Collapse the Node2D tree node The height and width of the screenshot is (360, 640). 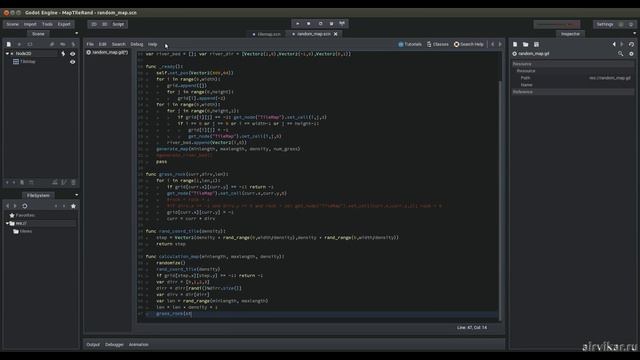pos(7,53)
